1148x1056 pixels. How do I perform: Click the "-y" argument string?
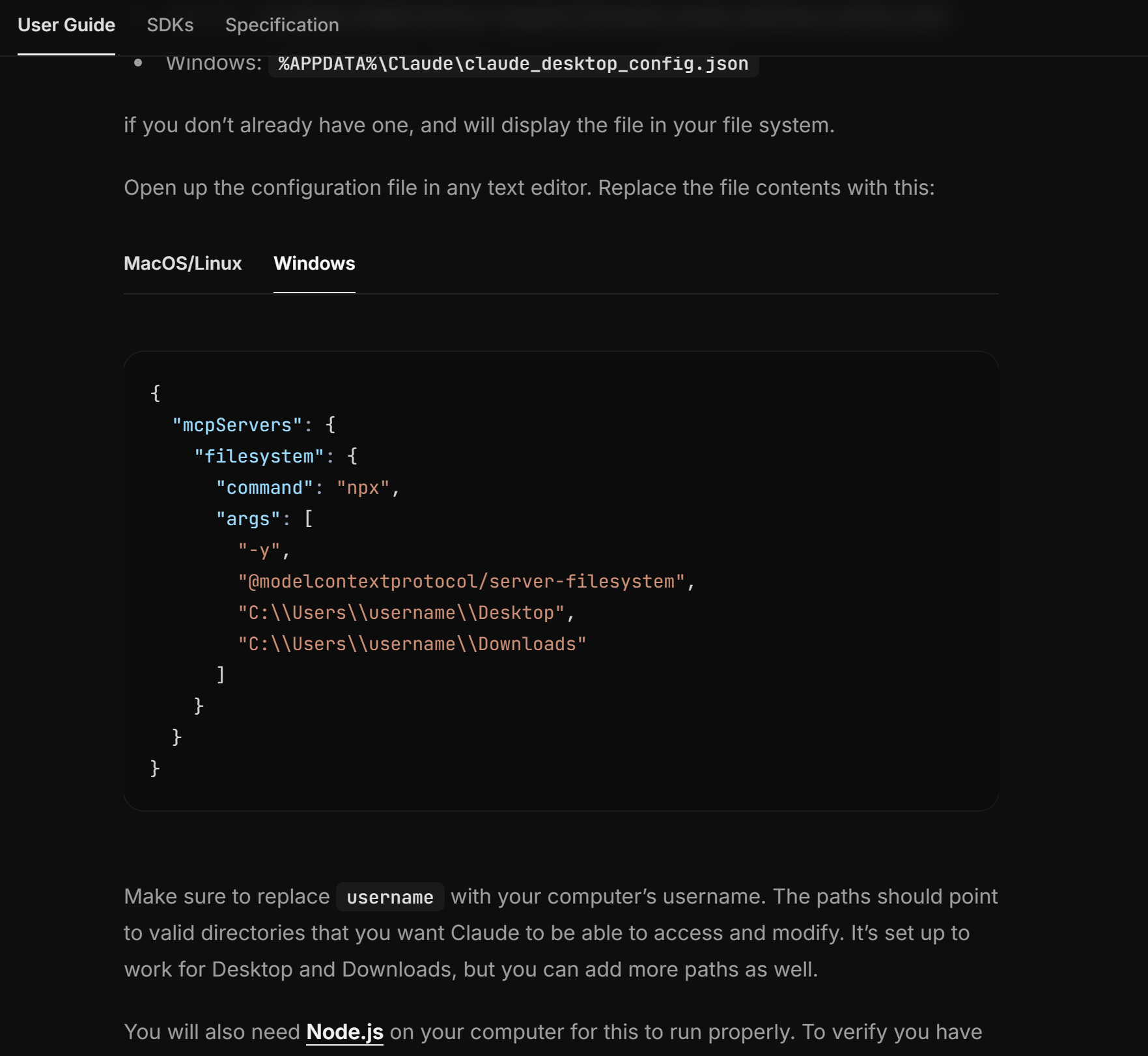[259, 550]
